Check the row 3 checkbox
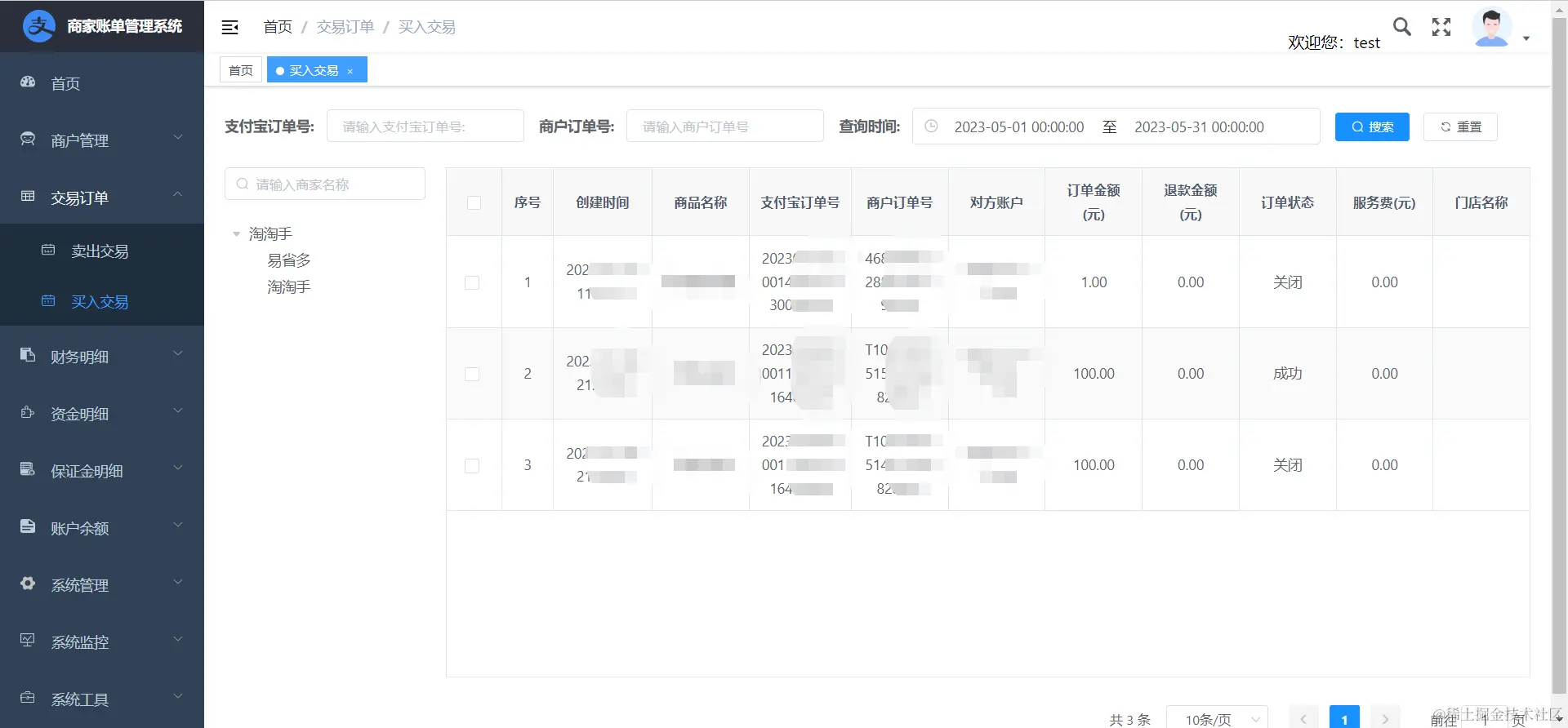This screenshot has width=1568, height=728. [x=472, y=465]
